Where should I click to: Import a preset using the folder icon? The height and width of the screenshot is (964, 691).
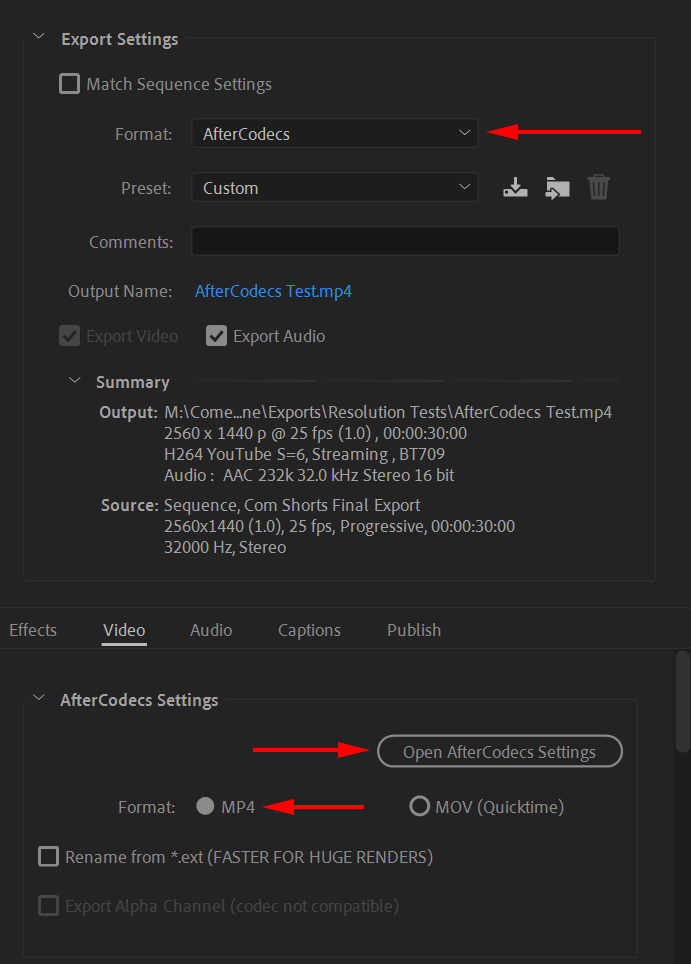click(557, 187)
